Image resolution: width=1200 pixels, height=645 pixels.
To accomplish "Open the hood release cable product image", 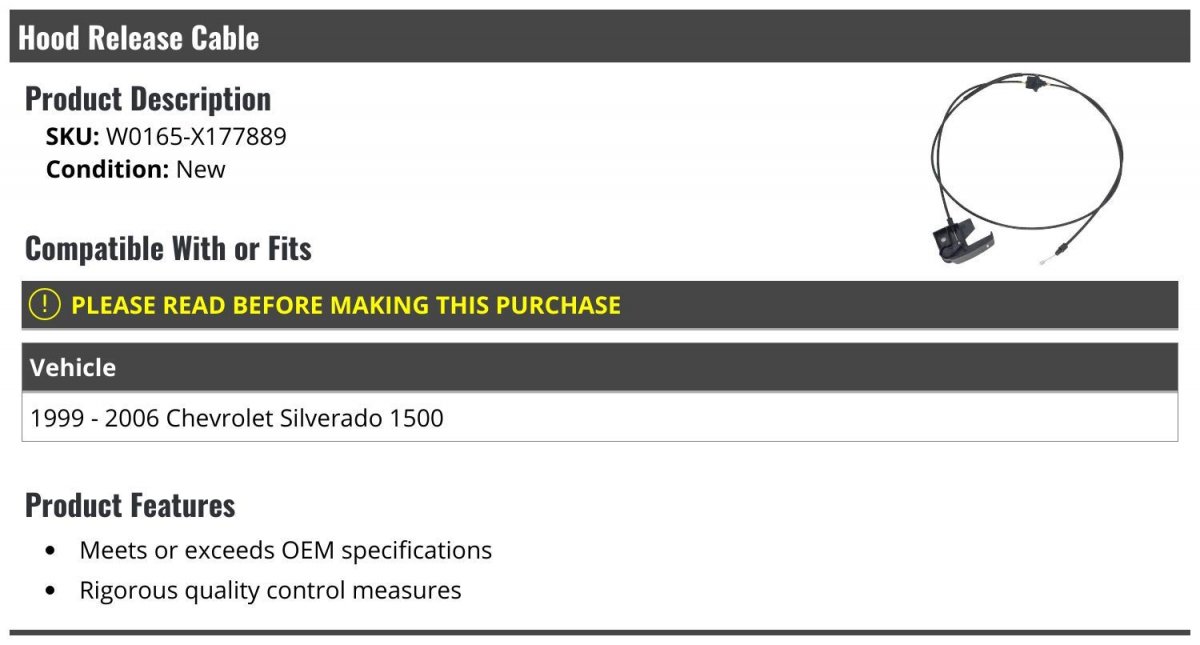I will pyautogui.click(x=1027, y=169).
